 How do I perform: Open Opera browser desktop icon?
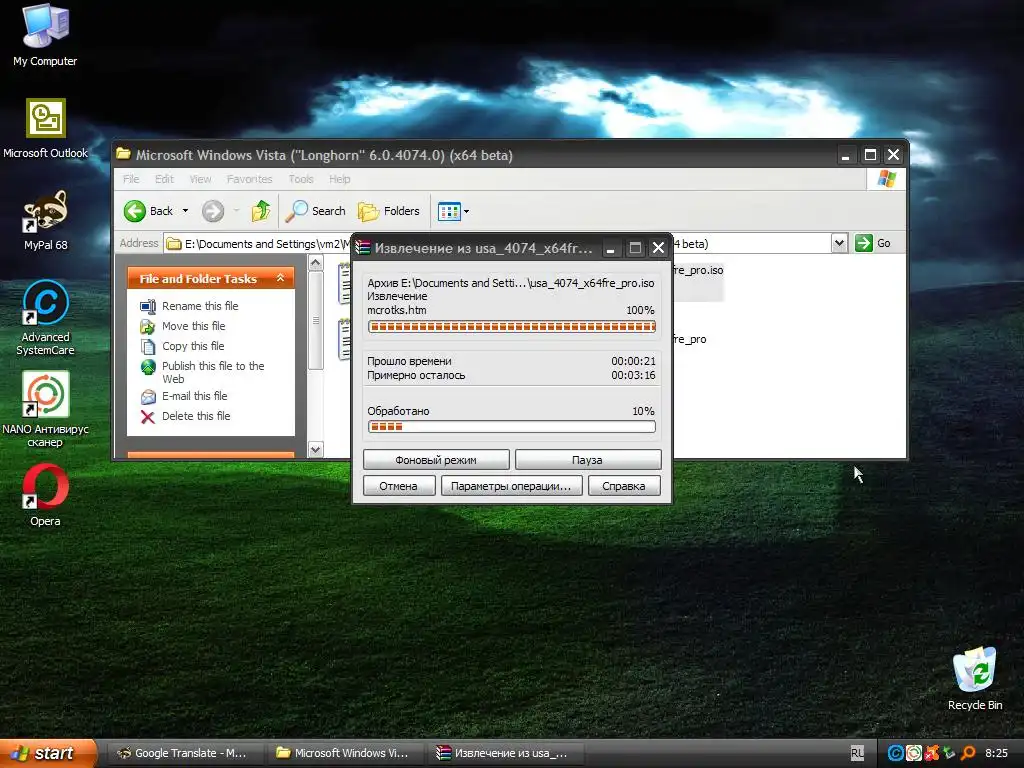(45, 495)
